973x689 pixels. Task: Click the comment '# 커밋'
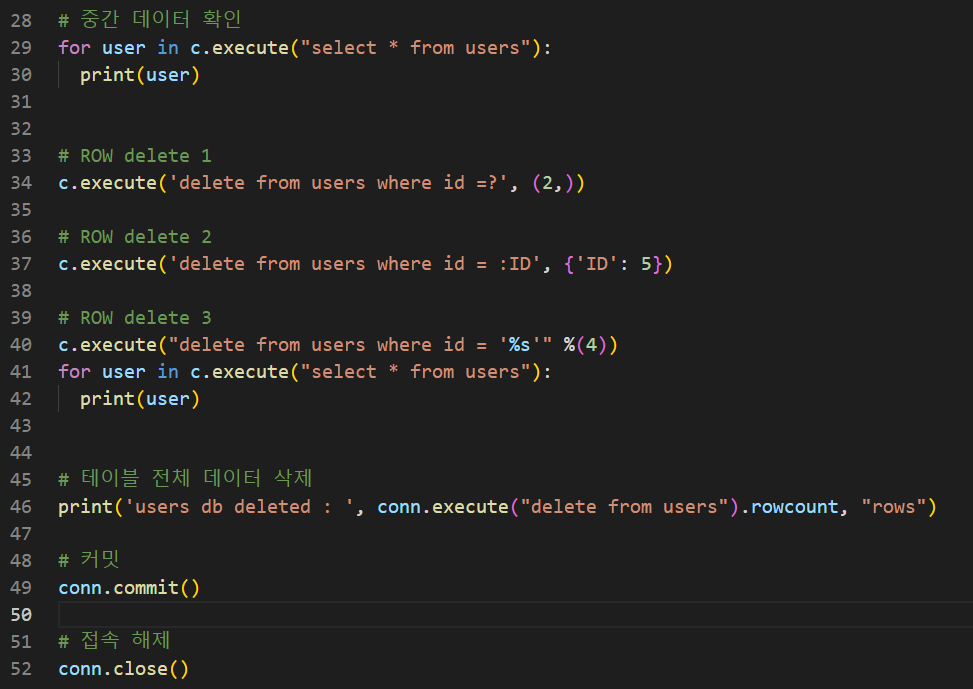pyautogui.click(x=89, y=559)
